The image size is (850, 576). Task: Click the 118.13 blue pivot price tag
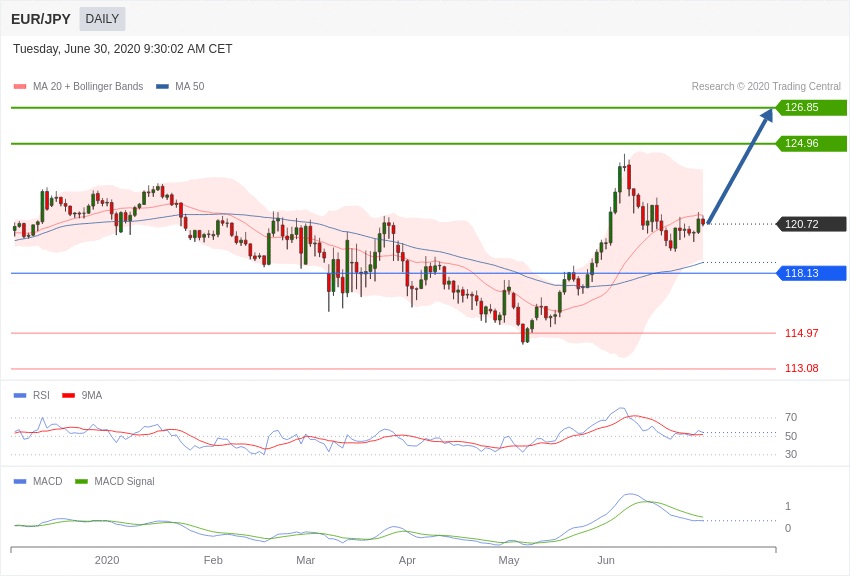pos(810,273)
